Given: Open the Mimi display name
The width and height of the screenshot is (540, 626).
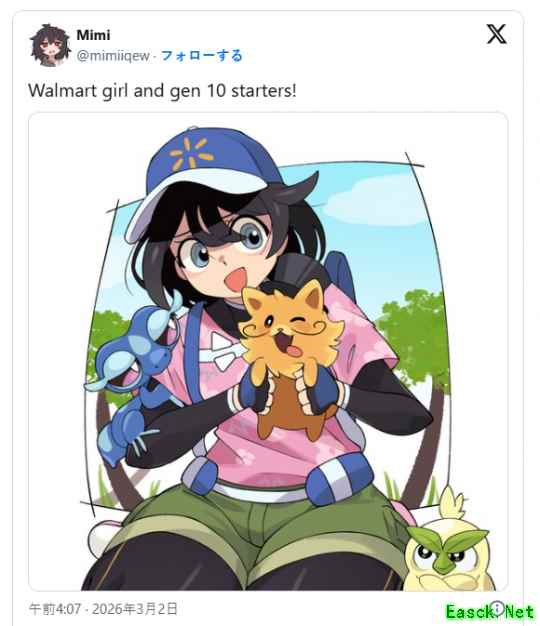Looking at the screenshot, I should 93,35.
